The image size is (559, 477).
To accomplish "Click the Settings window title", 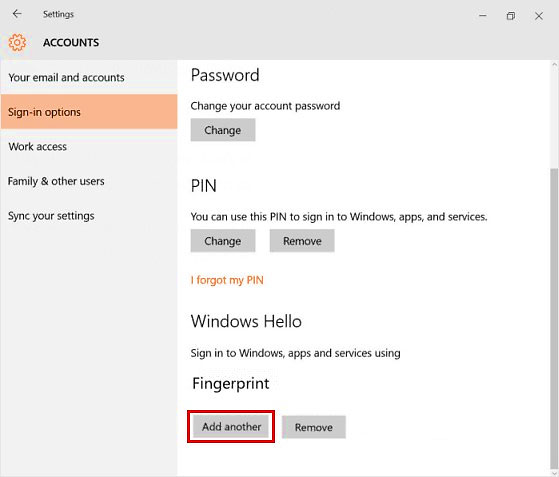I will [58, 14].
